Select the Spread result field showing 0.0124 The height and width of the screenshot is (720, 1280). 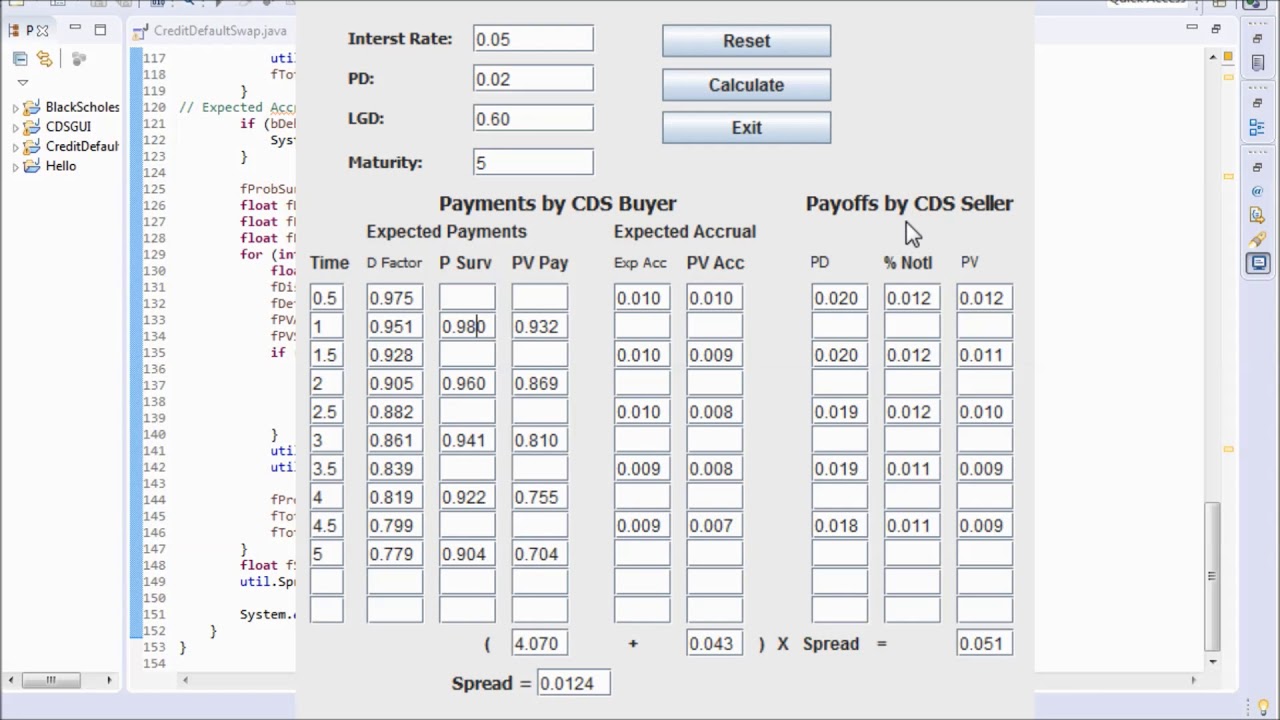[574, 683]
